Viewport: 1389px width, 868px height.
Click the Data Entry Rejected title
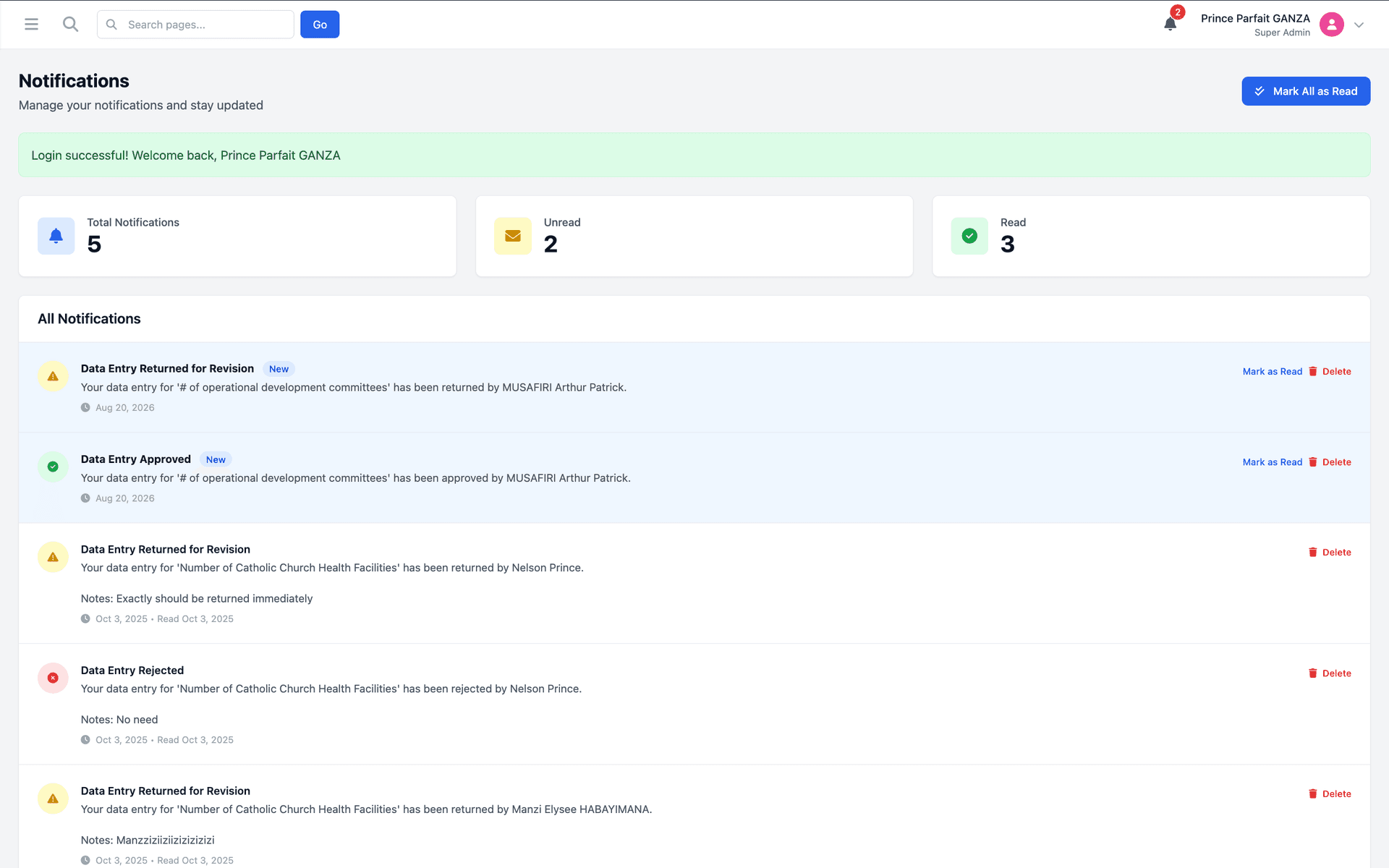tap(132, 671)
